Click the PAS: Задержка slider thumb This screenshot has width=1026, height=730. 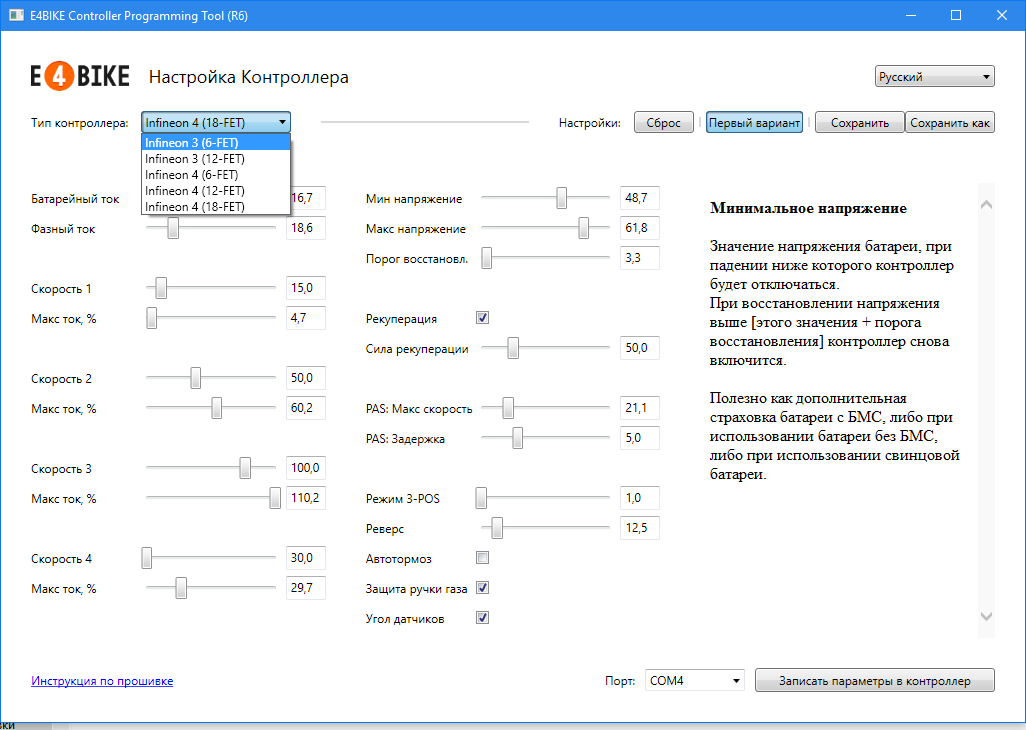click(x=518, y=438)
